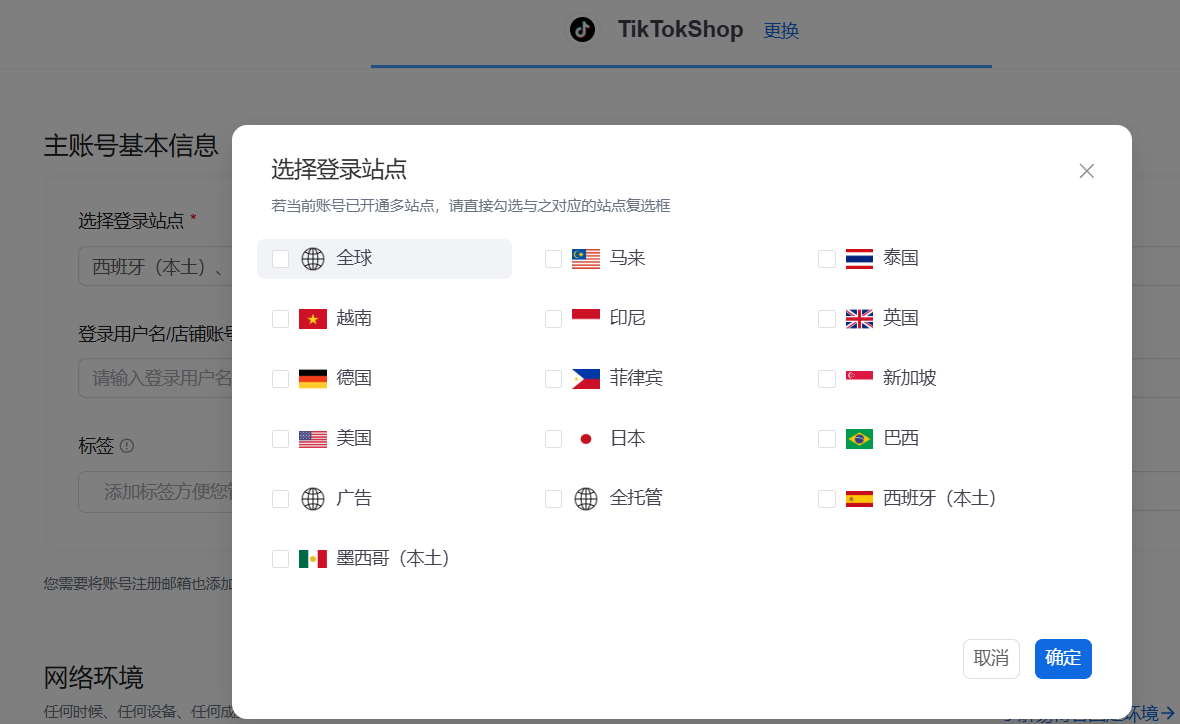This screenshot has height=724, width=1180.
Task: Close the 选择登录站点 dialog
Action: coord(1086,171)
